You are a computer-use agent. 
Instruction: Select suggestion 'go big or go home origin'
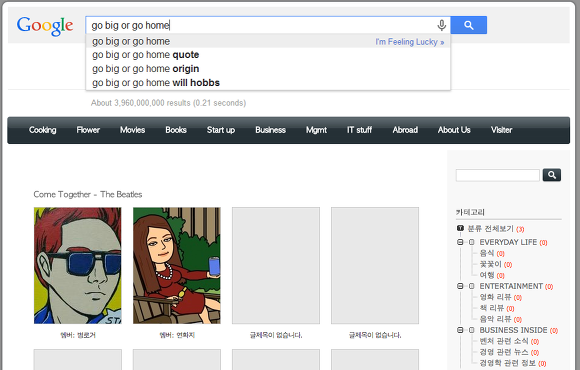268,69
